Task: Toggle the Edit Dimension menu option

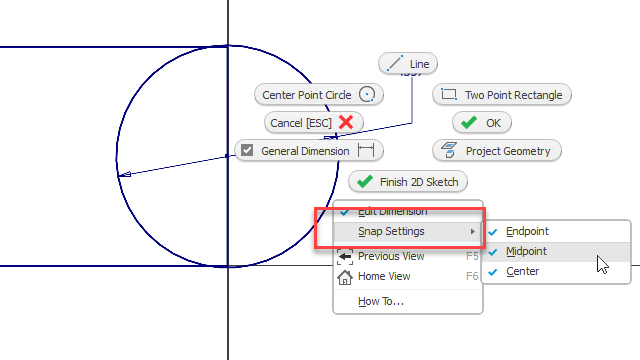Action: (x=408, y=211)
